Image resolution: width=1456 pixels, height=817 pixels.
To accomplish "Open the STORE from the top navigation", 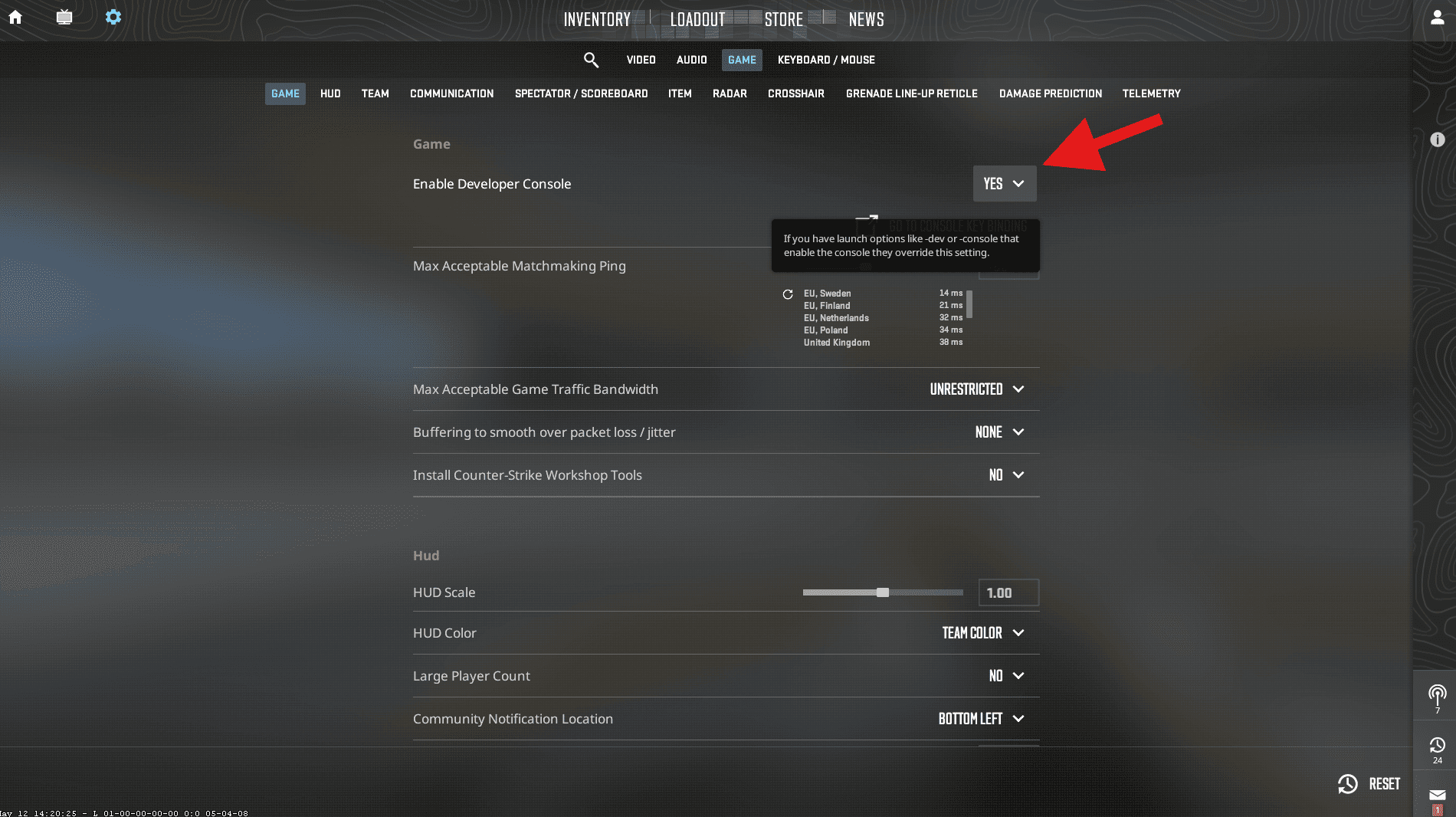I will [784, 19].
